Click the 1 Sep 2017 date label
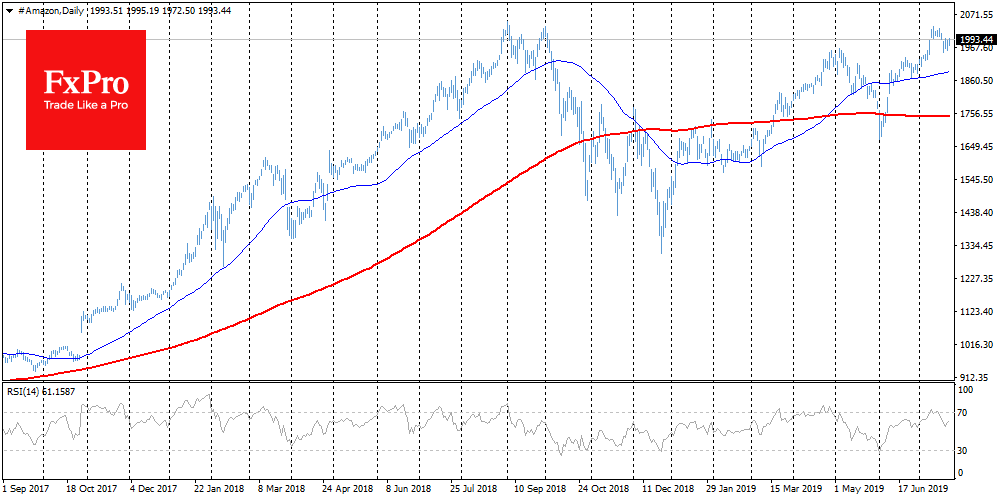Viewport: 1000px width, 500px height. click(26, 491)
